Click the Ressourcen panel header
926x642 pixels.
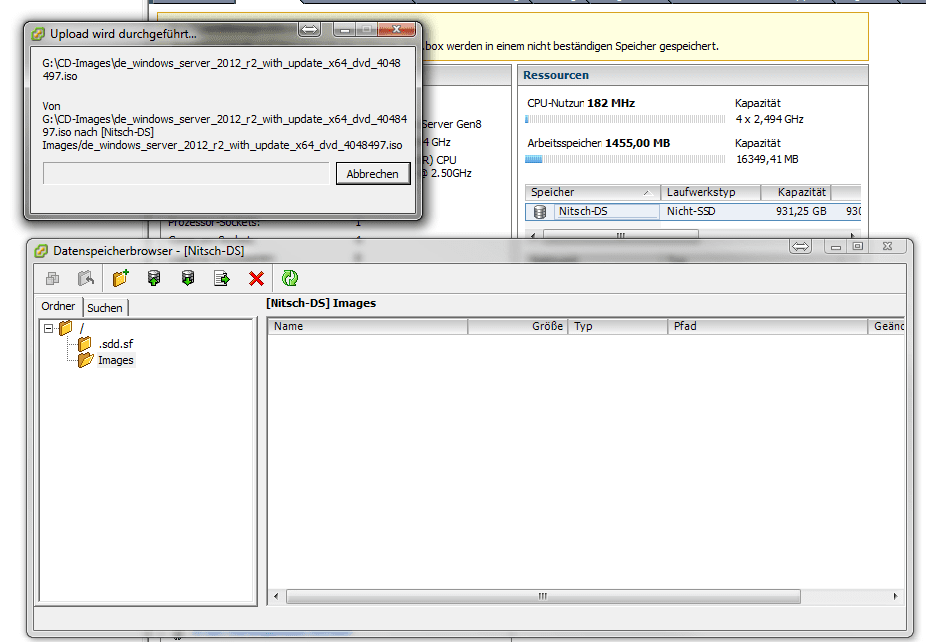(693, 76)
